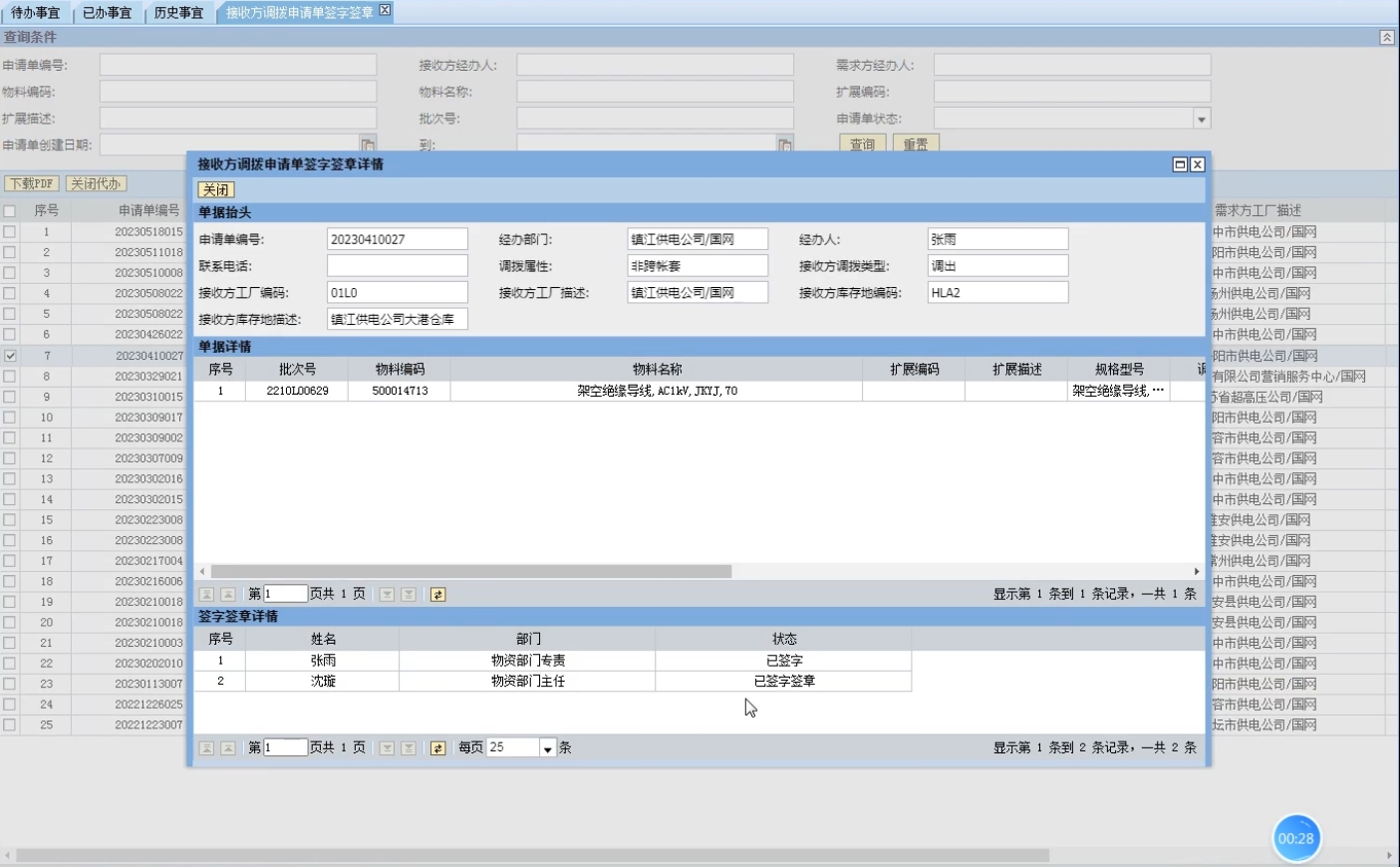Open the 历史事宜 tab
Viewport: 1400px width, 867px height.
click(x=178, y=13)
